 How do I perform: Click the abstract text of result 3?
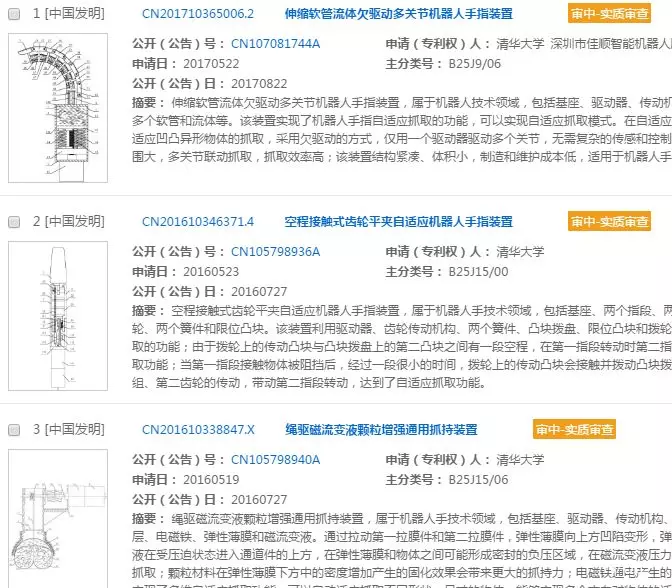tap(402, 549)
